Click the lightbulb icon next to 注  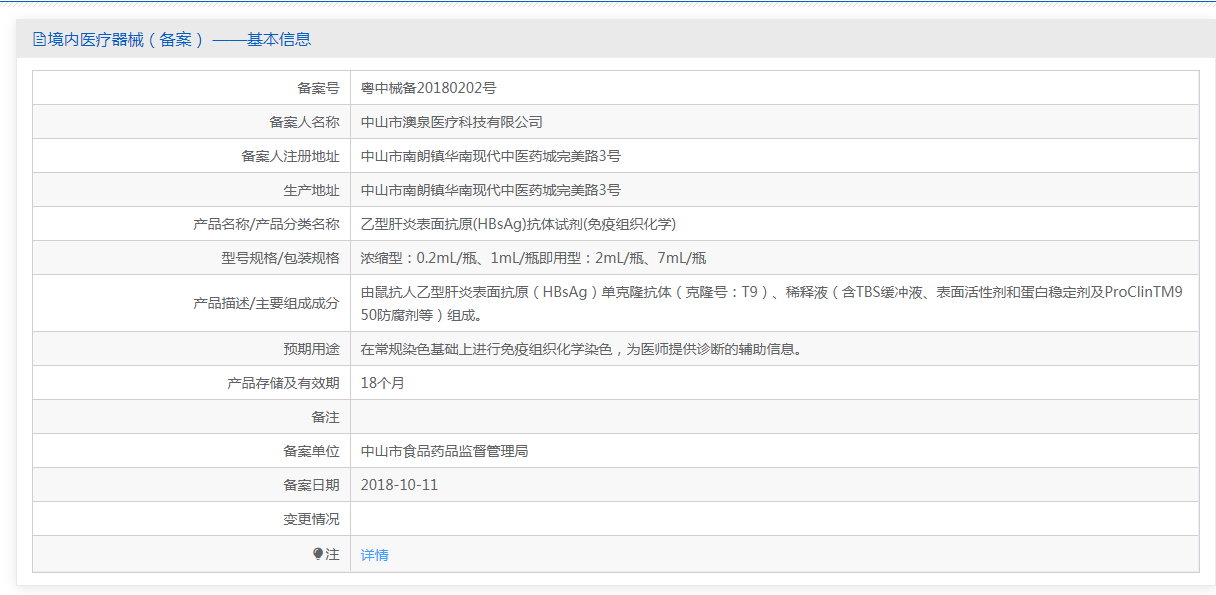318,554
